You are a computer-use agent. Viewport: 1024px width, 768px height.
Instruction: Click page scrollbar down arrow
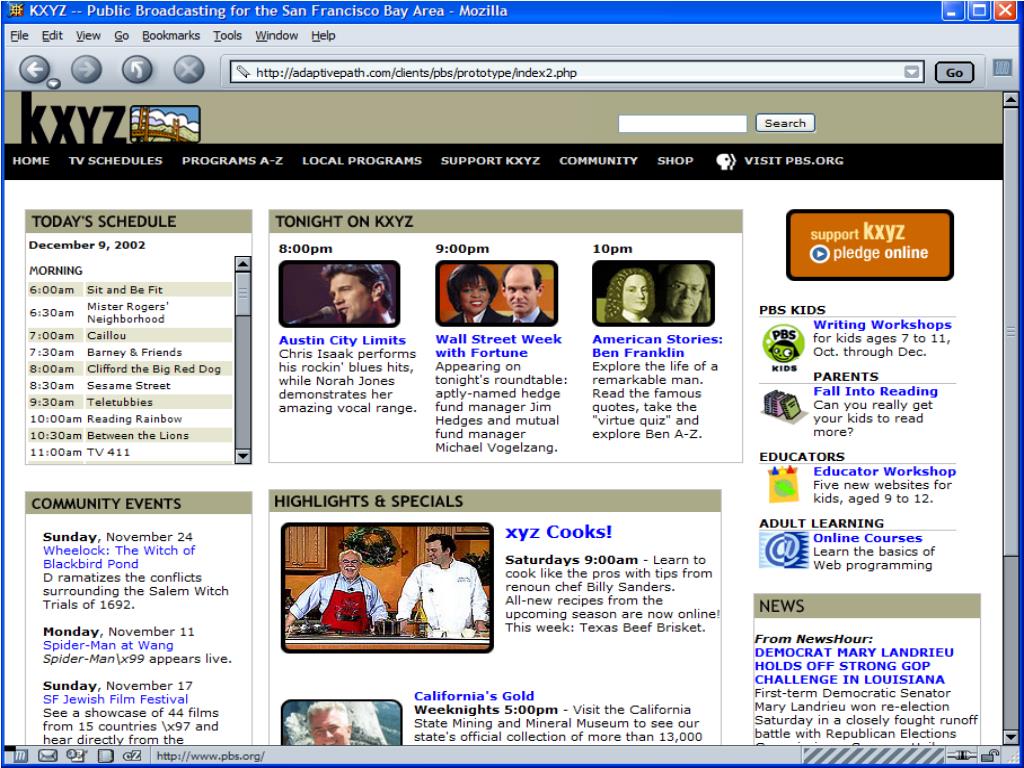click(1010, 737)
